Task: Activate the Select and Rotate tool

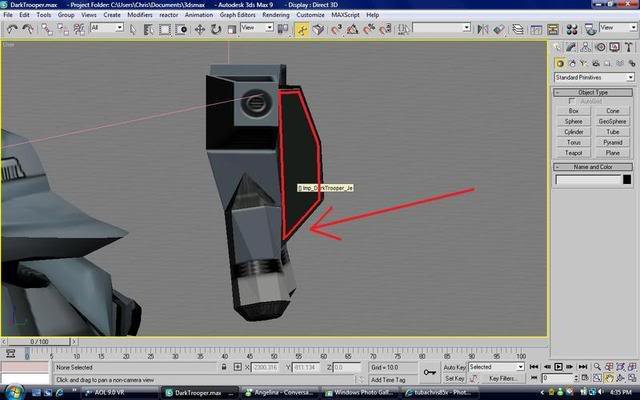Action: click(x=216, y=29)
